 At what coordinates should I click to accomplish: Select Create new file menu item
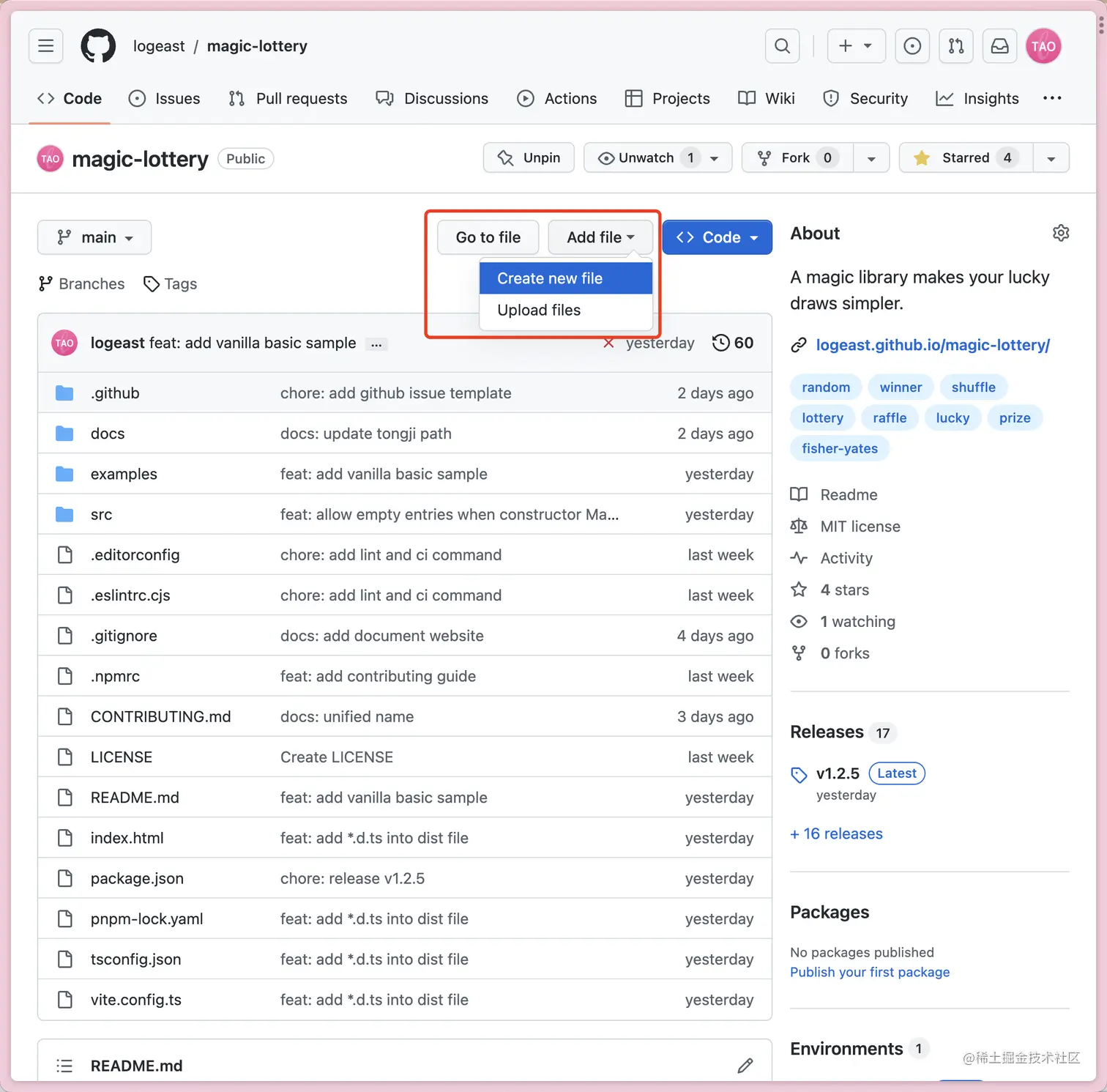566,278
